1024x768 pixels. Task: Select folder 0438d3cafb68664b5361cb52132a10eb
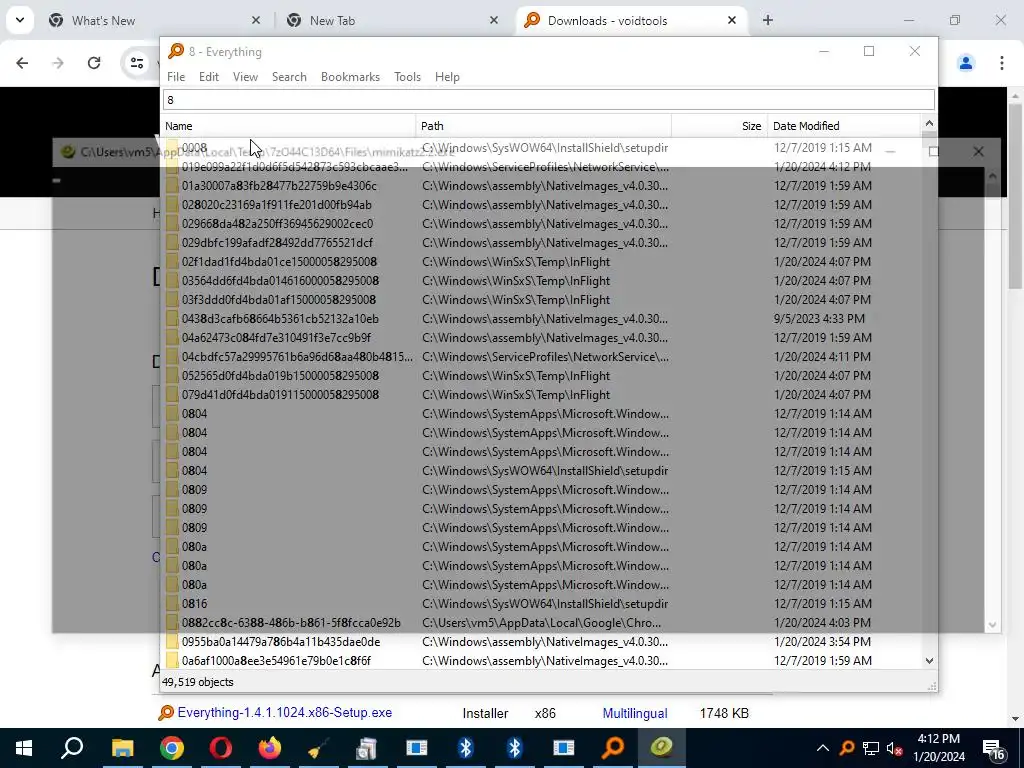pyautogui.click(x=280, y=319)
